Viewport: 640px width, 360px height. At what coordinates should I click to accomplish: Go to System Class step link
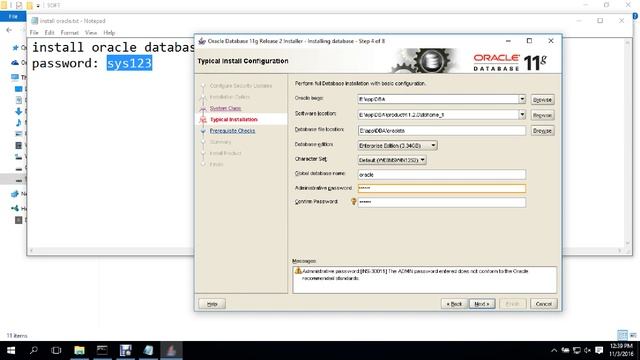click(x=225, y=108)
